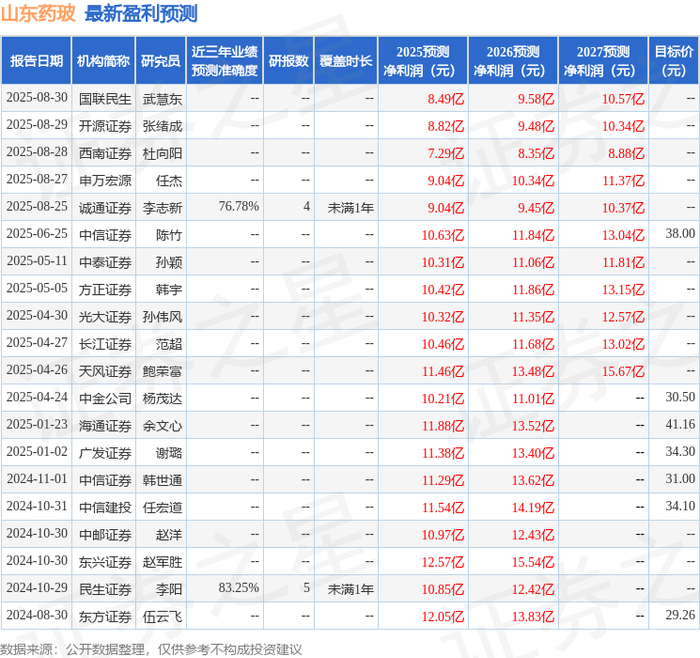The width and height of the screenshot is (700, 658).
Task: Click the 13.04亿 profit value
Action: pyautogui.click(x=623, y=235)
